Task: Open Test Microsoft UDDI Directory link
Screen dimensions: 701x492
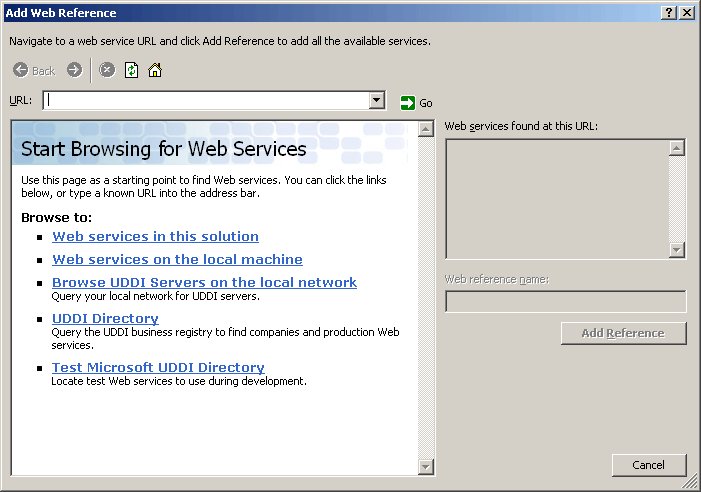Action: click(158, 368)
